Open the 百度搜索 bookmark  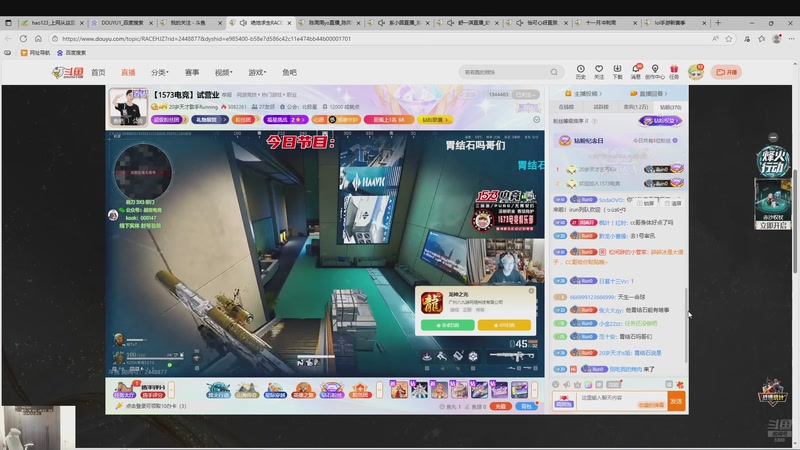pyautogui.click(x=71, y=53)
